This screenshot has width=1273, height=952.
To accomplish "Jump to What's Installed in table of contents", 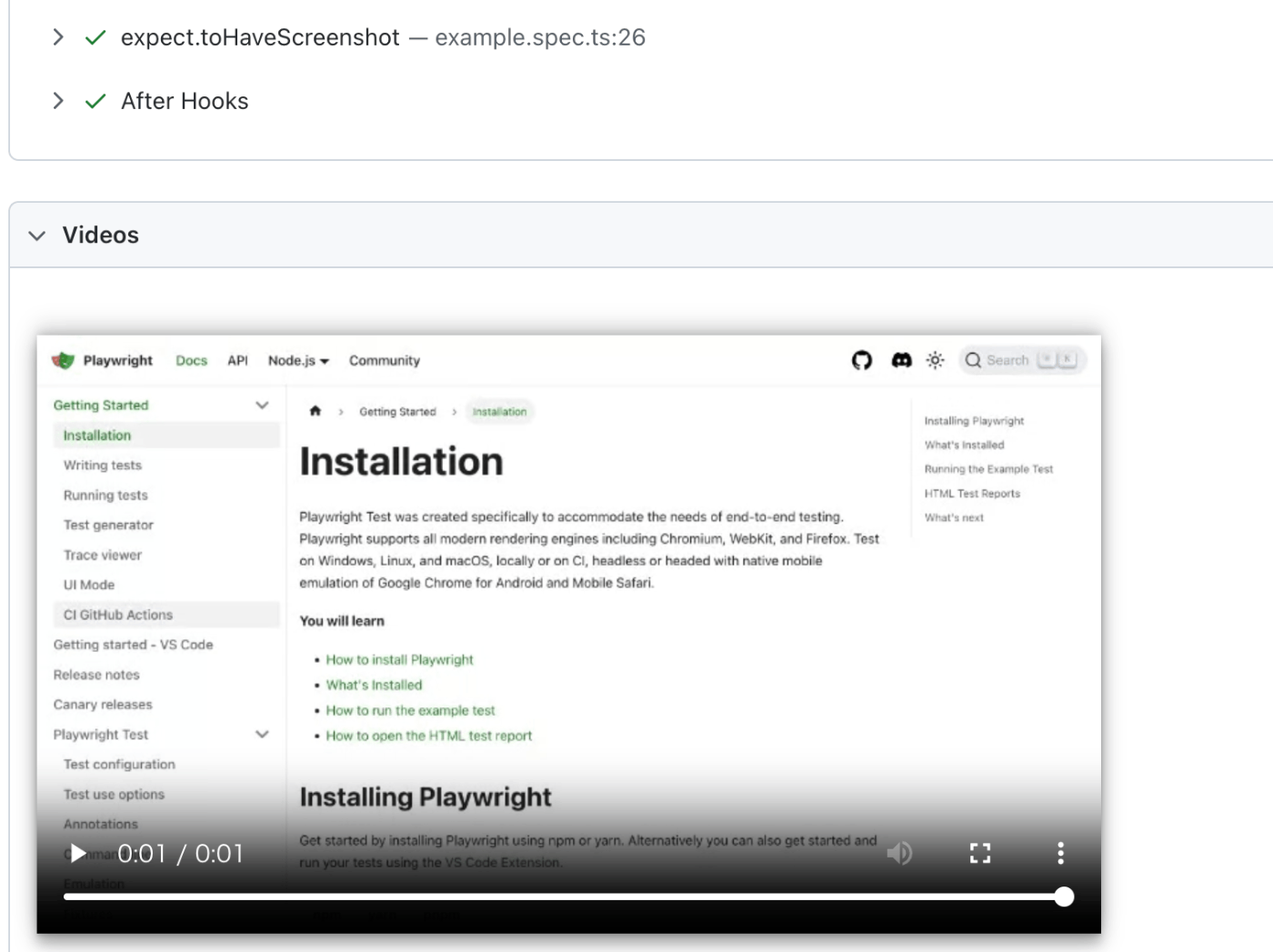I will coord(964,446).
